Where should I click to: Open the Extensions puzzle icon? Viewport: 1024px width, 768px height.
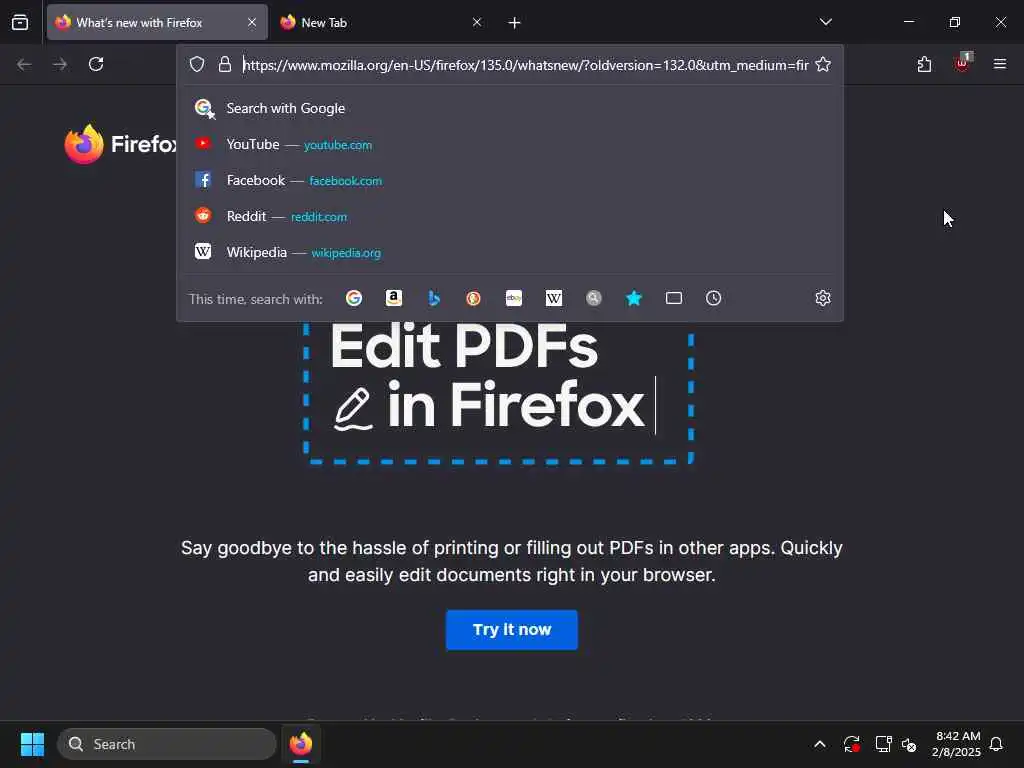(924, 64)
